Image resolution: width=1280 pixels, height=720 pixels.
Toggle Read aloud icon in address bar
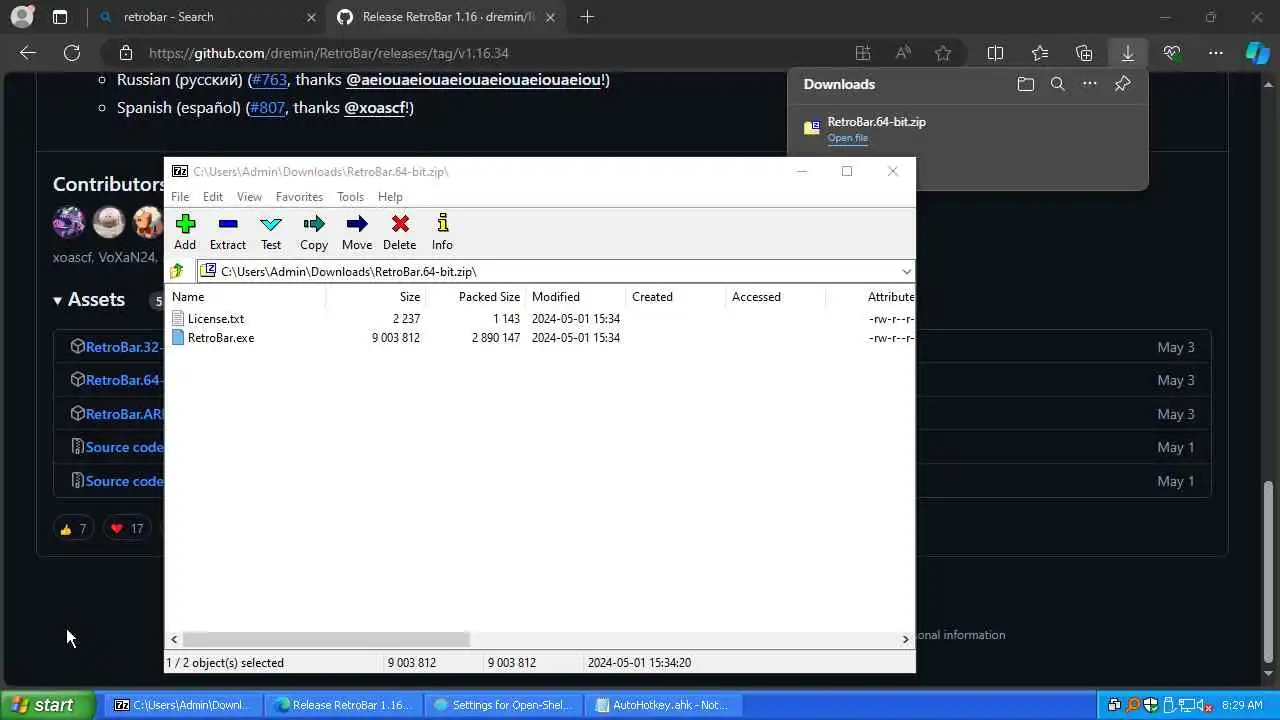pos(903,53)
